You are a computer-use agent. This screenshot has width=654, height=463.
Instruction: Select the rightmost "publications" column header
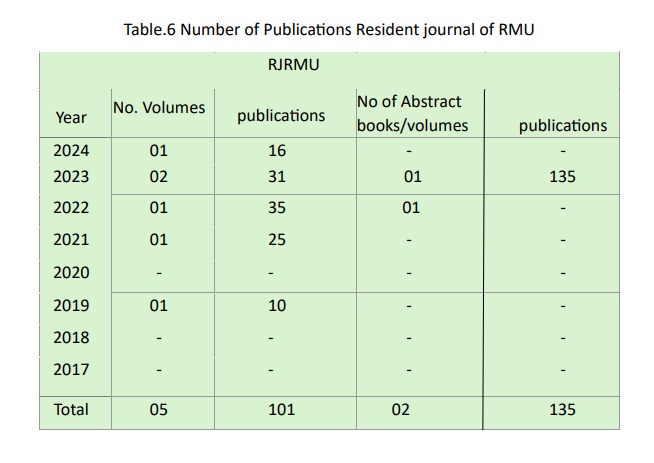[563, 125]
